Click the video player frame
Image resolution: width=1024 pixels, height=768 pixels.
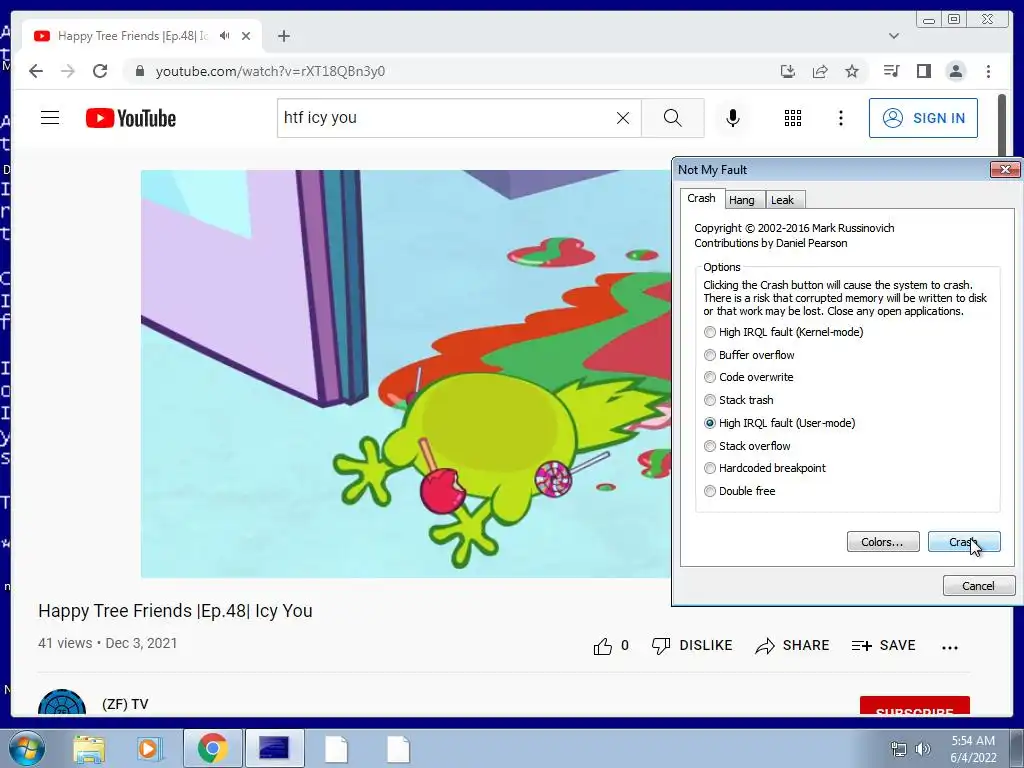click(406, 374)
